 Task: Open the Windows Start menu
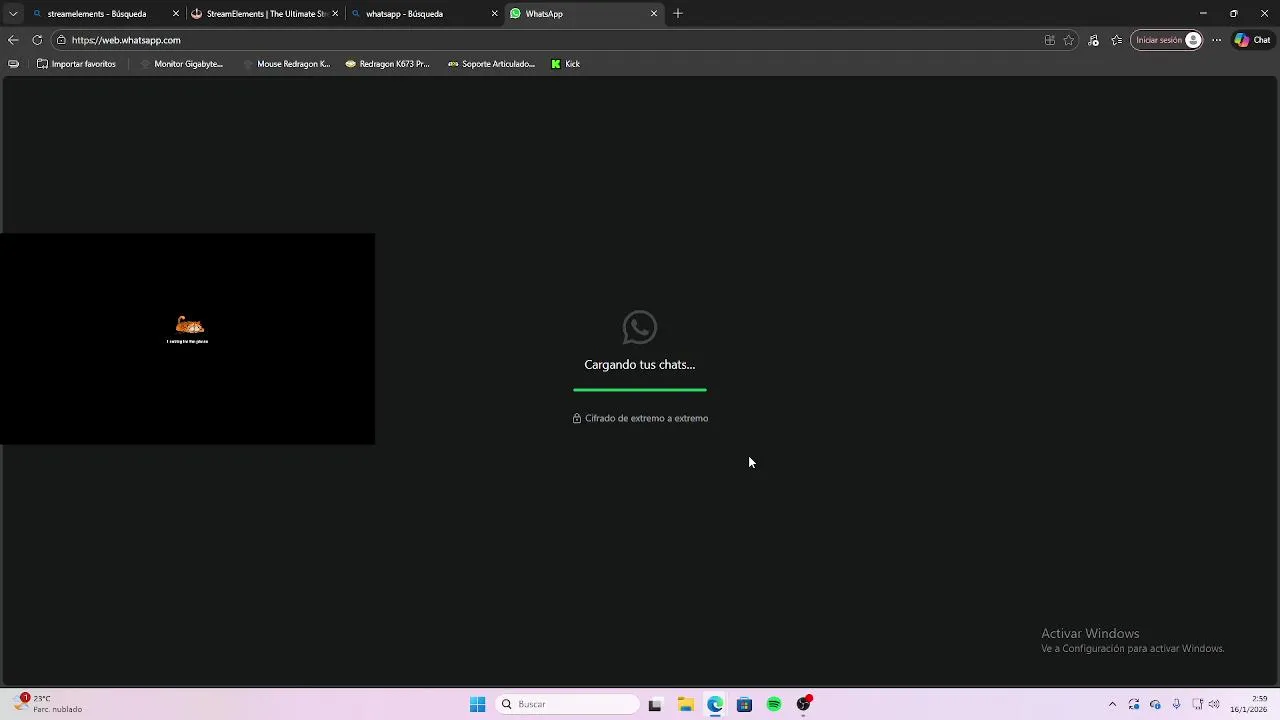[x=478, y=704]
